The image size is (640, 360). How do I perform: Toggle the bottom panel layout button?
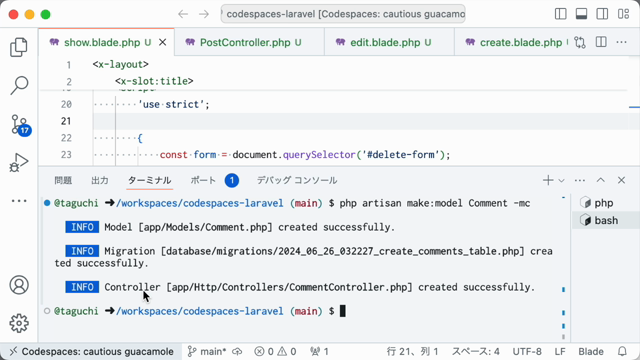[x=581, y=14]
